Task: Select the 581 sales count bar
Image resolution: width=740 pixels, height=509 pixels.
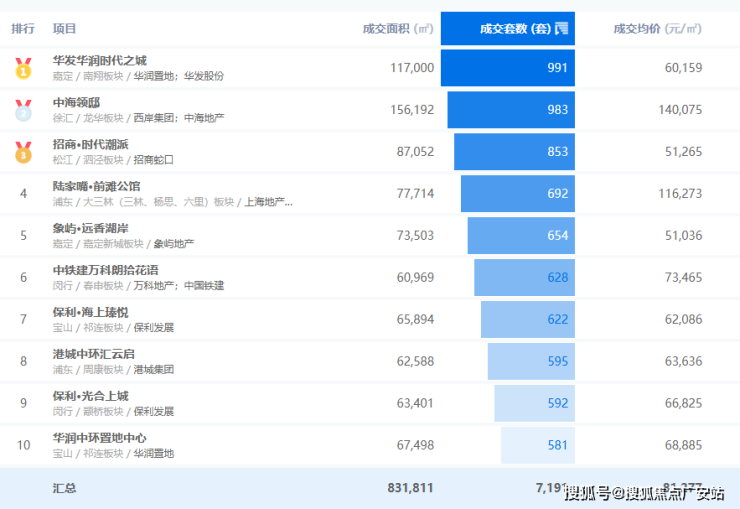Action: pyautogui.click(x=538, y=446)
